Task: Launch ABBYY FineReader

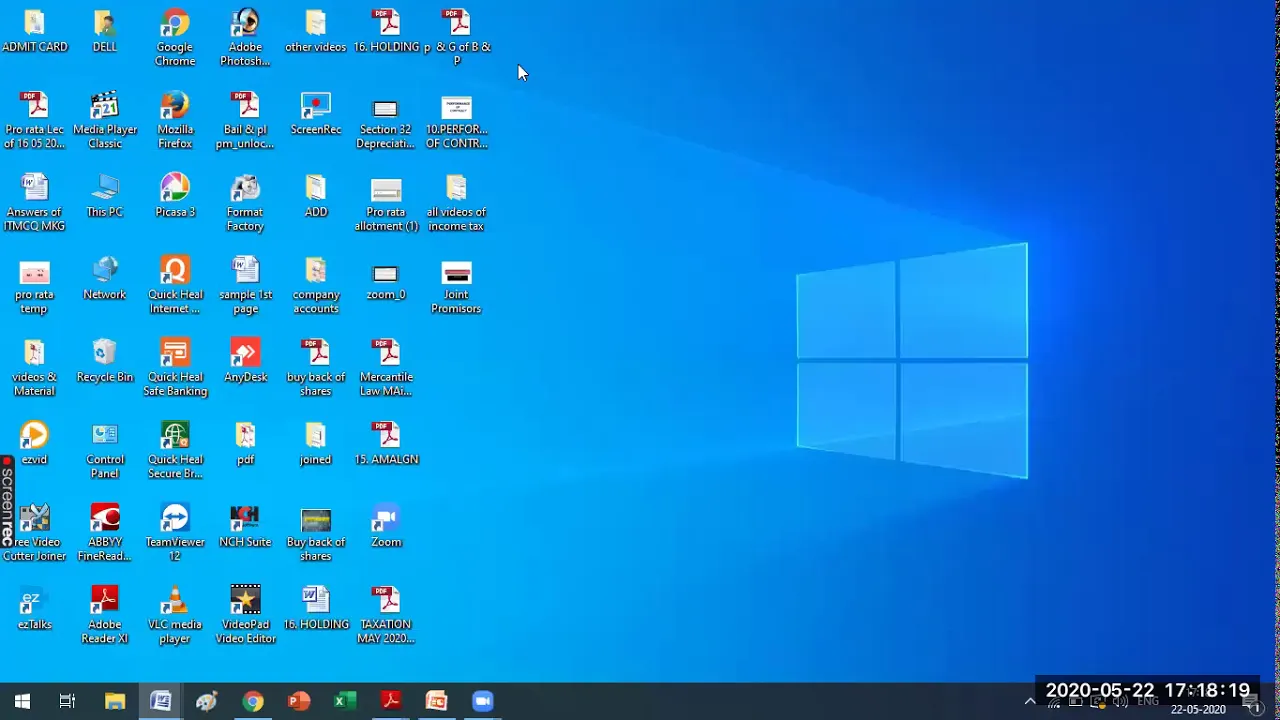Action: tap(105, 533)
